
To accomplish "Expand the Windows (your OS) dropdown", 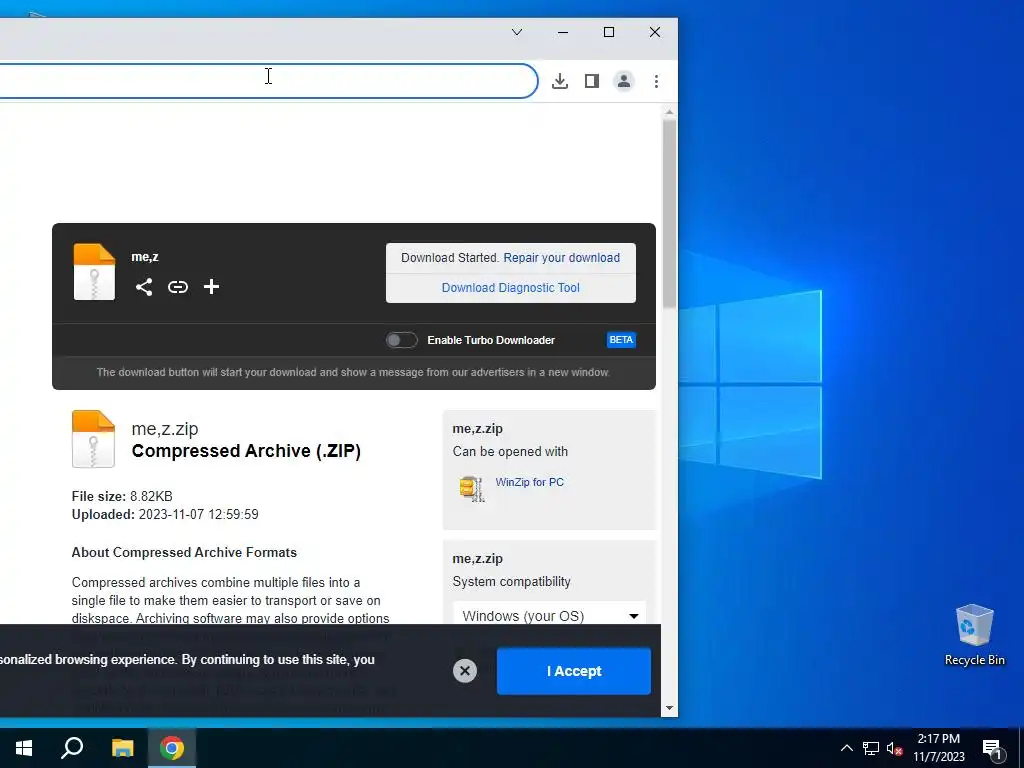I will coord(549,615).
